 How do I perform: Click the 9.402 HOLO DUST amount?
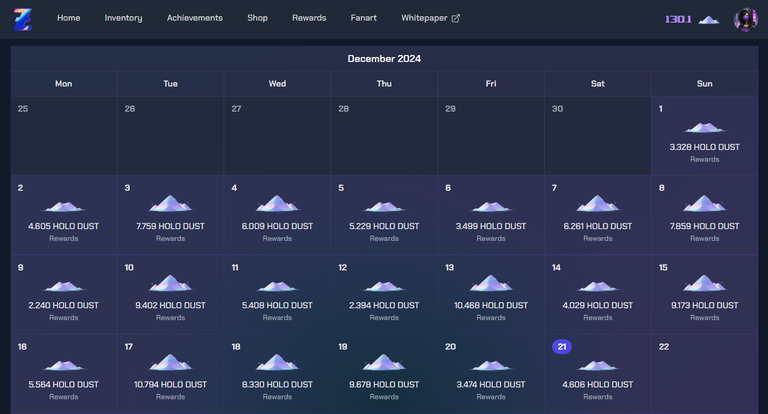tap(170, 305)
